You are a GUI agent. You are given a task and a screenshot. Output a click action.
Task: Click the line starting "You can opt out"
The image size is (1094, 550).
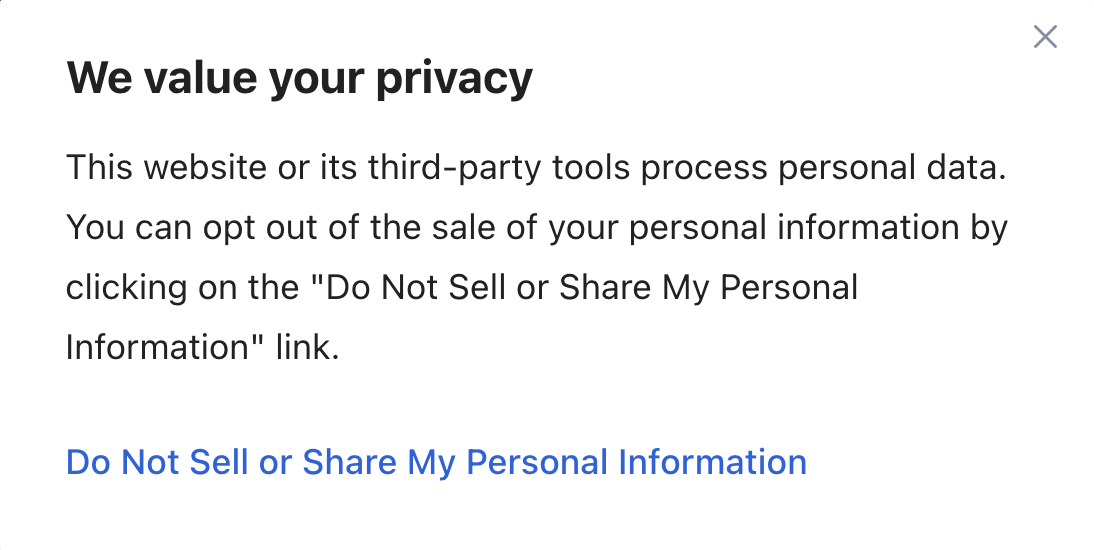[x=536, y=227]
